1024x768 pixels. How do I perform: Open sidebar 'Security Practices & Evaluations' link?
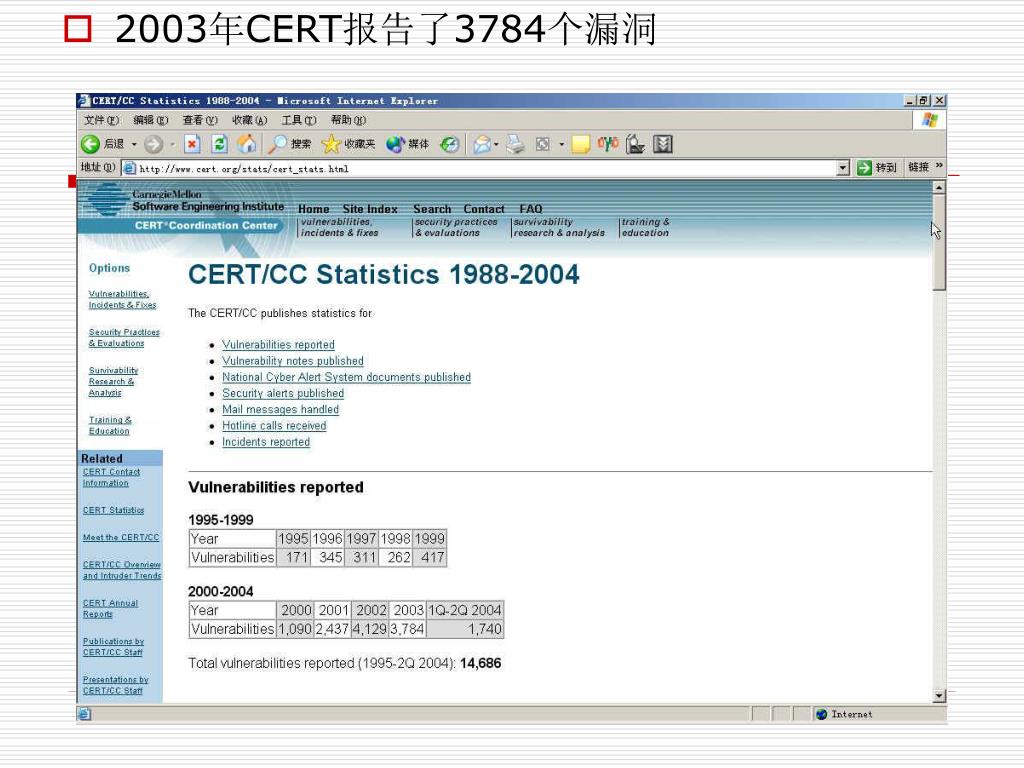[x=124, y=338]
